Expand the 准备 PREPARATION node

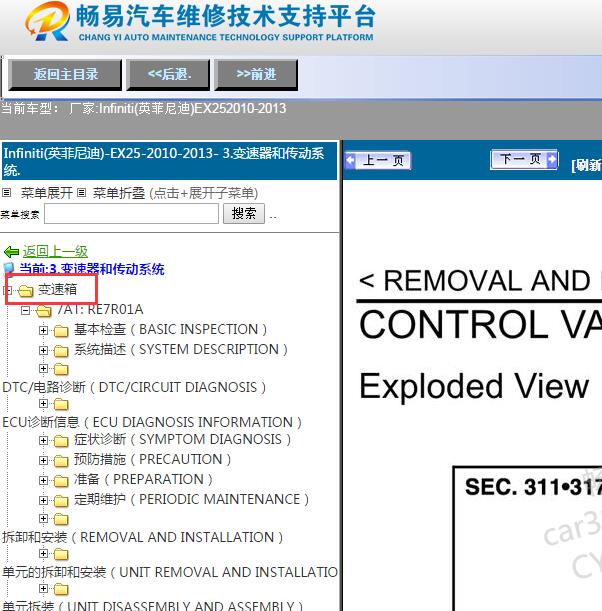(x=43, y=480)
